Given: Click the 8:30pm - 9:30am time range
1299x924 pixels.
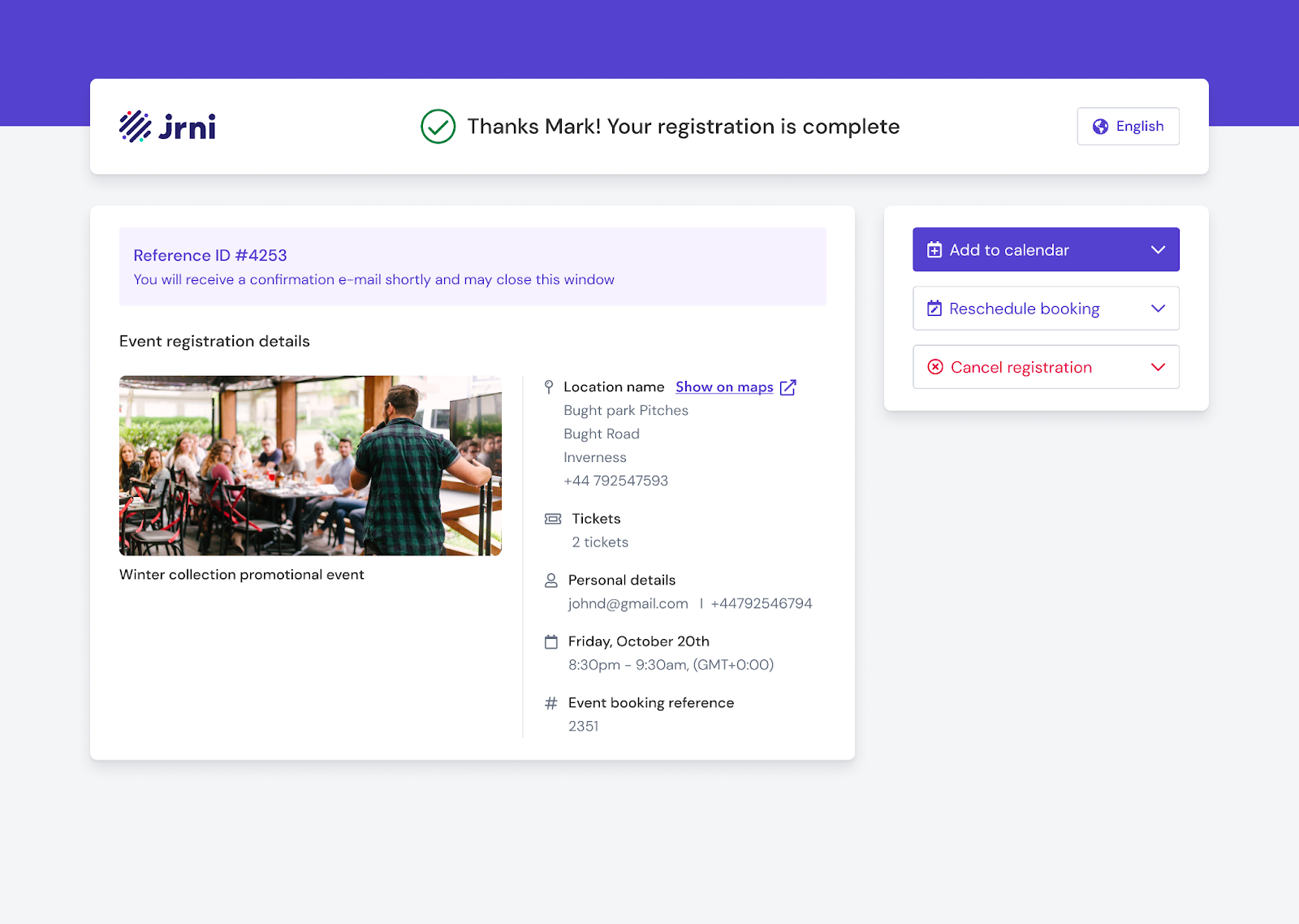Looking at the screenshot, I should (671, 665).
